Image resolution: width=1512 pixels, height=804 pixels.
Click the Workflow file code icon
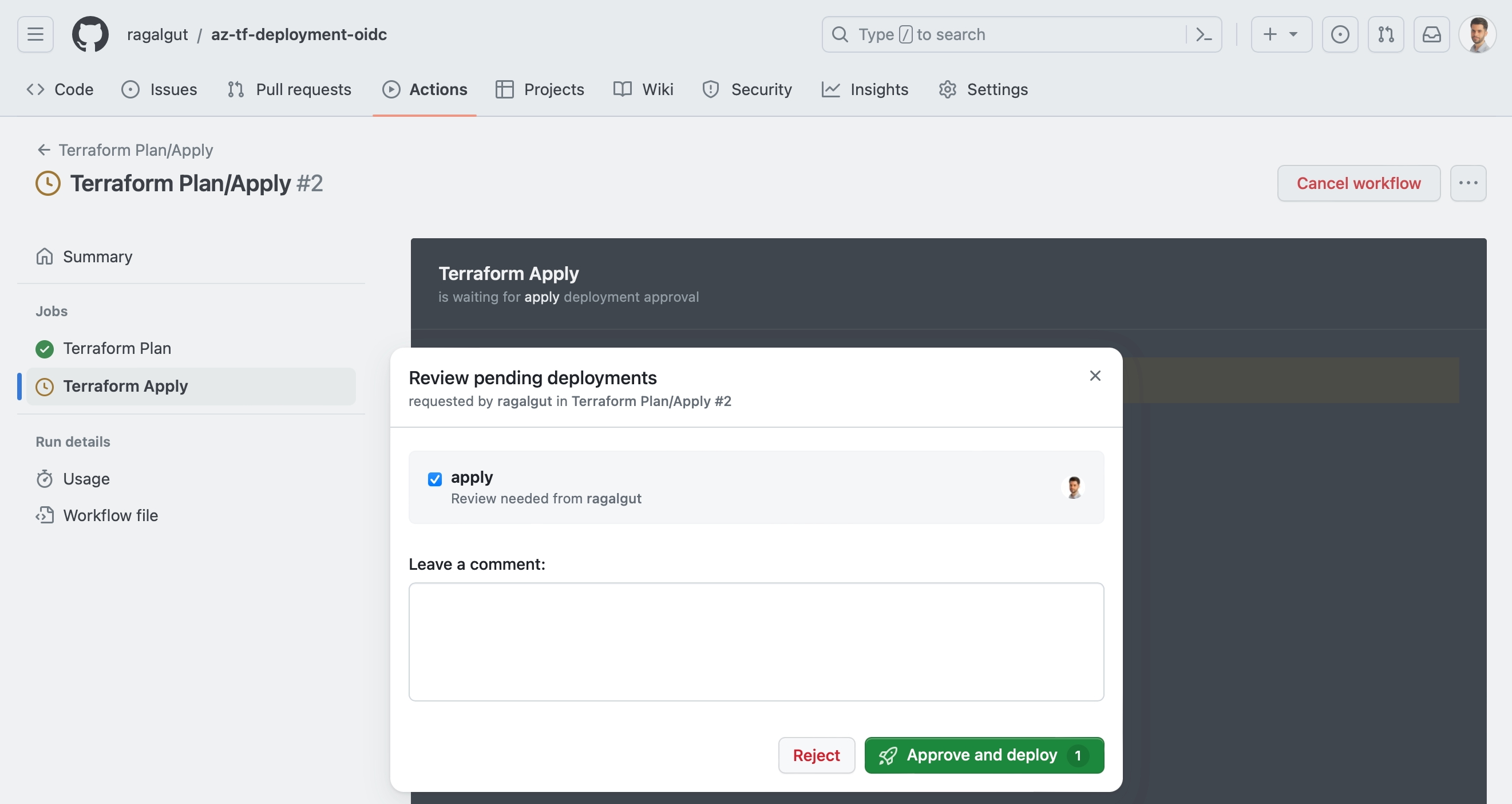(45, 515)
